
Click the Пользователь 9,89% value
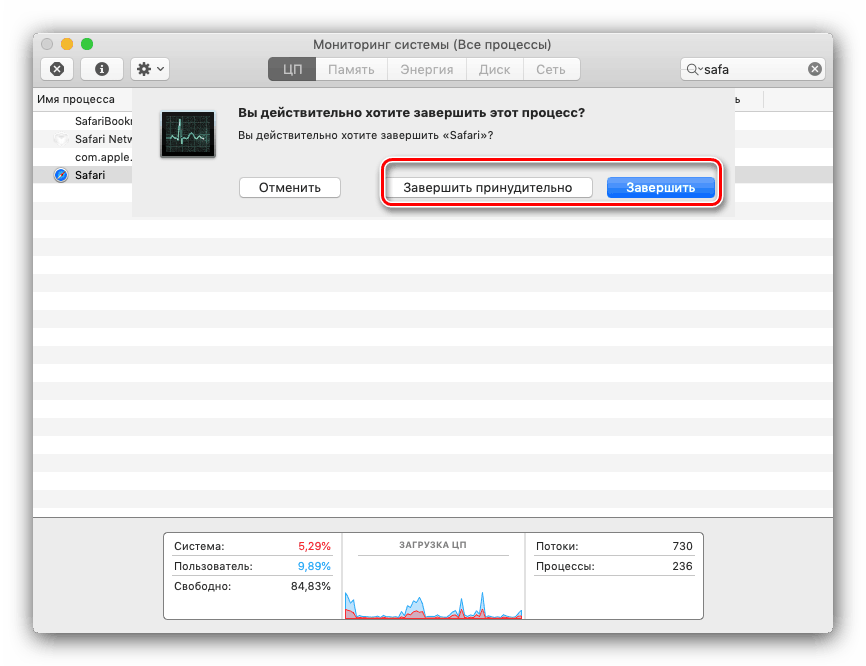click(x=314, y=566)
